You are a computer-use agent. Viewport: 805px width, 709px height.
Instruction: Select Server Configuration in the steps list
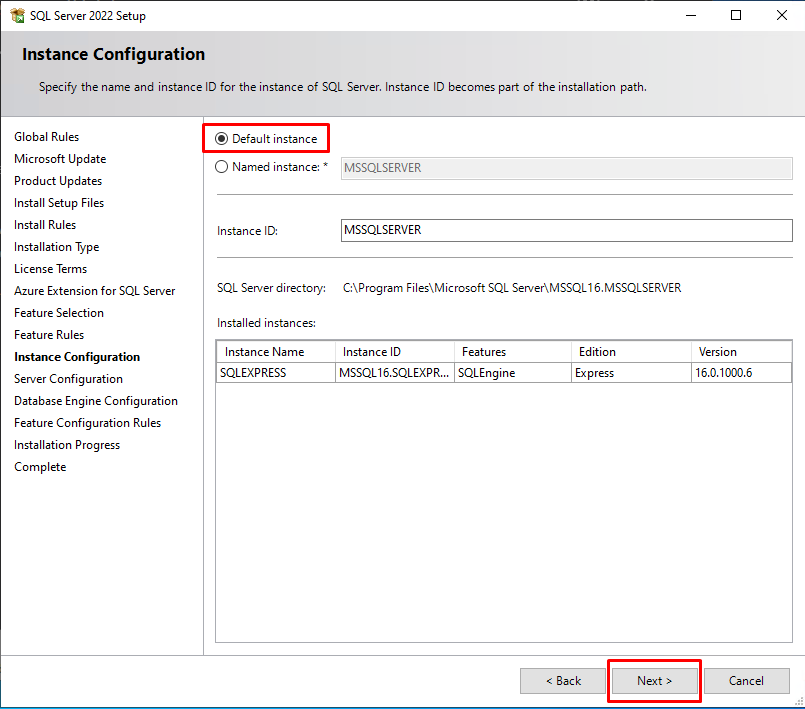[68, 379]
